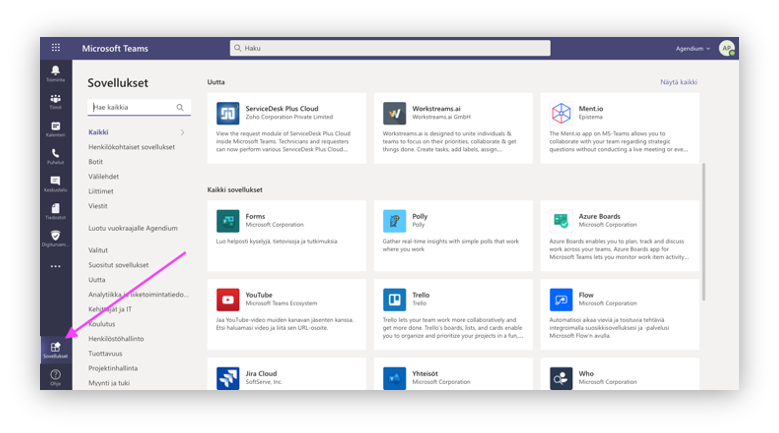Image resolution: width=779 pixels, height=433 pixels.
Task: Select the Välilehdet category
Action: click(x=103, y=176)
